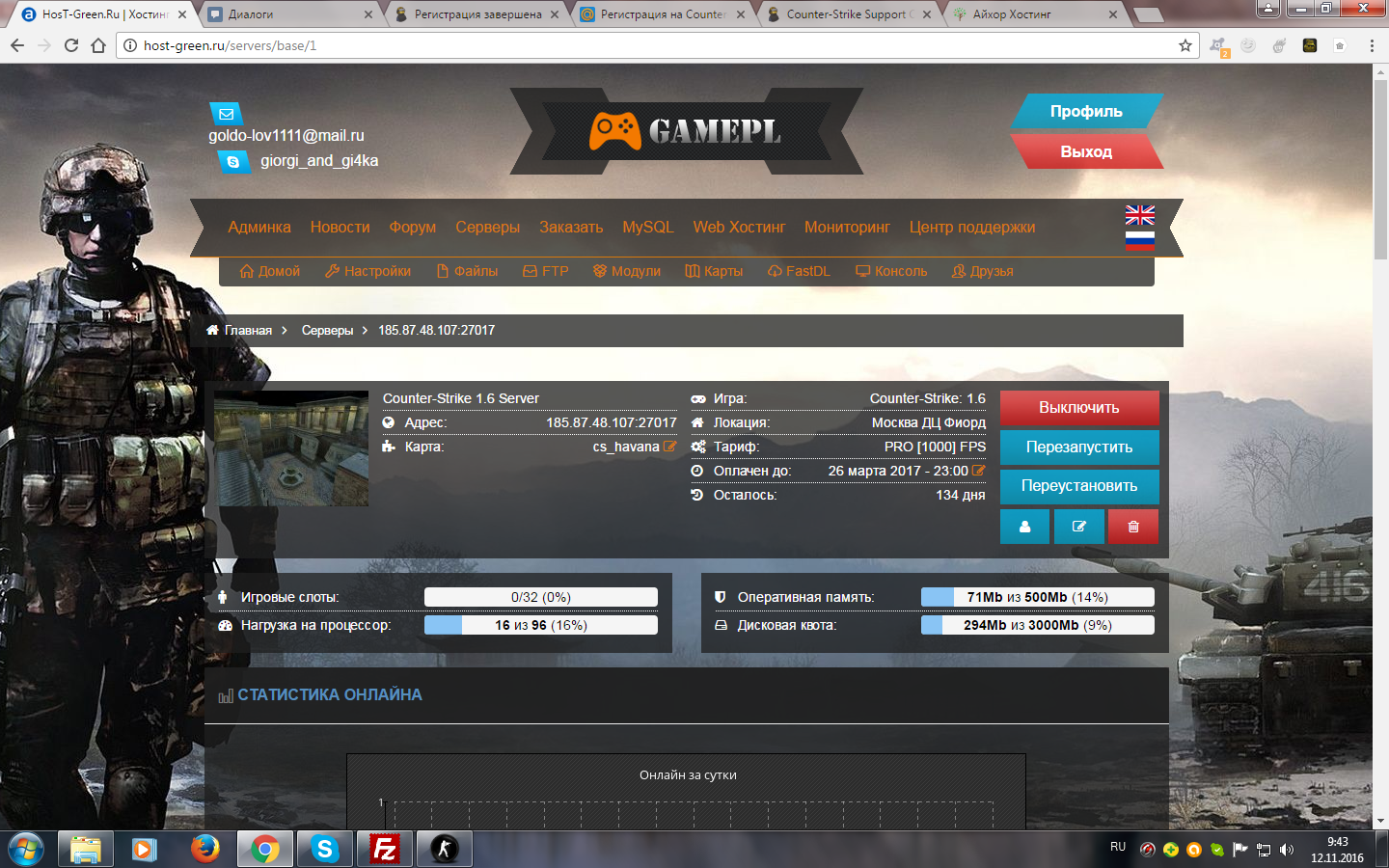This screenshot has height=868, width=1389.
Task: Open Мониторинг menu item
Action: [847, 228]
